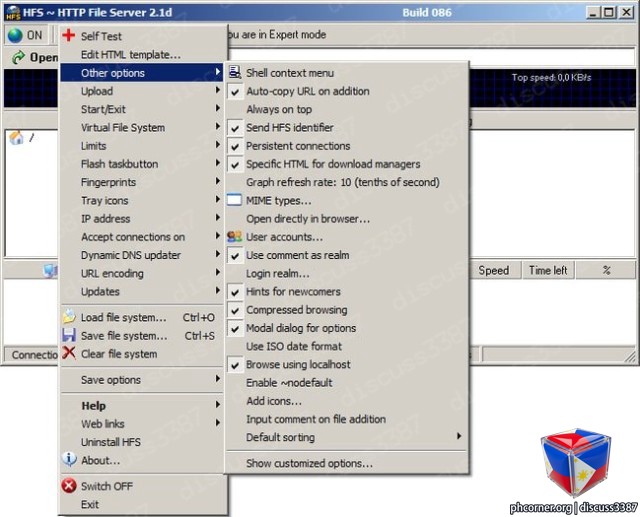Toggle Compressed browsing
This screenshot has width=640, height=517.
pyautogui.click(x=347, y=310)
